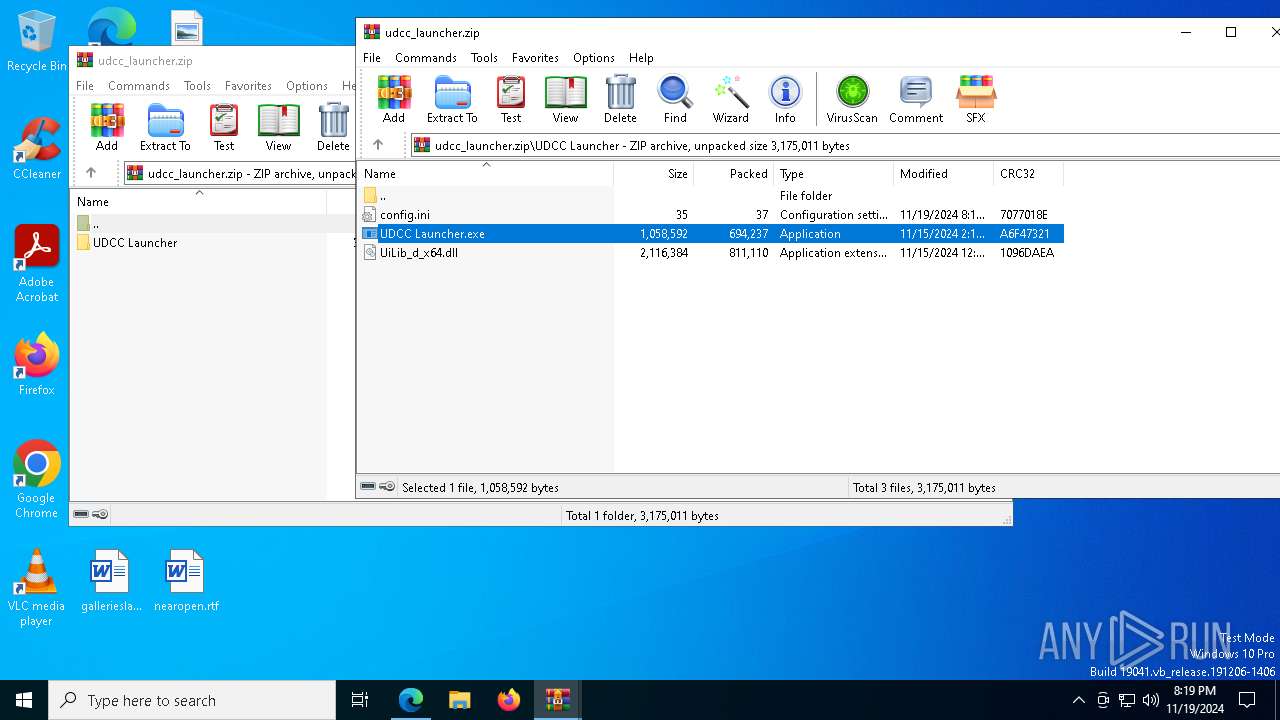
Task: Run VirusScan on the archive
Action: 852,99
